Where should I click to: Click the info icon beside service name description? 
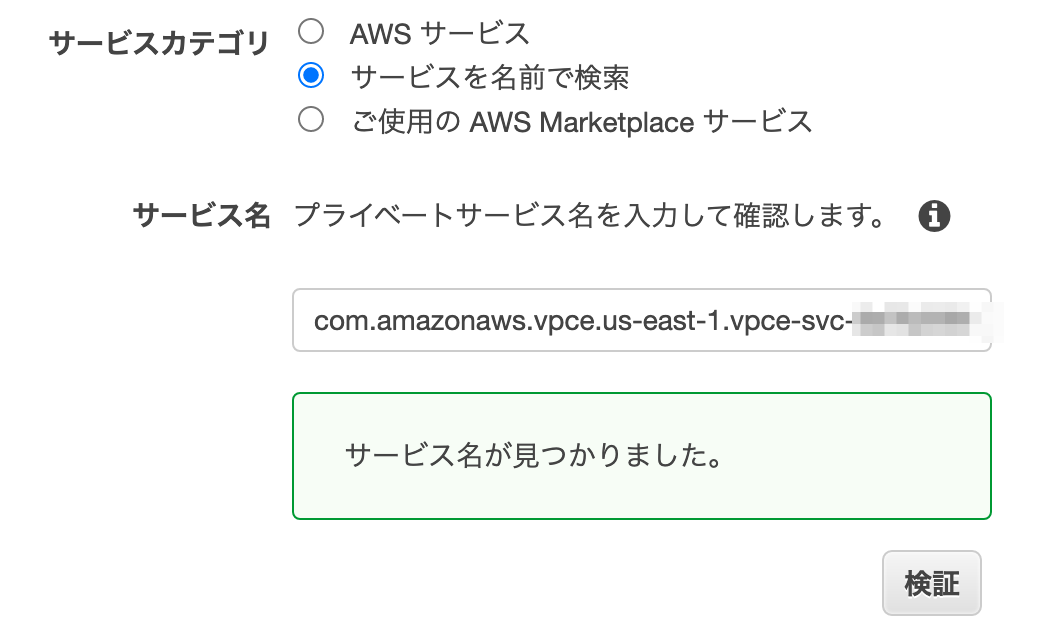934,216
